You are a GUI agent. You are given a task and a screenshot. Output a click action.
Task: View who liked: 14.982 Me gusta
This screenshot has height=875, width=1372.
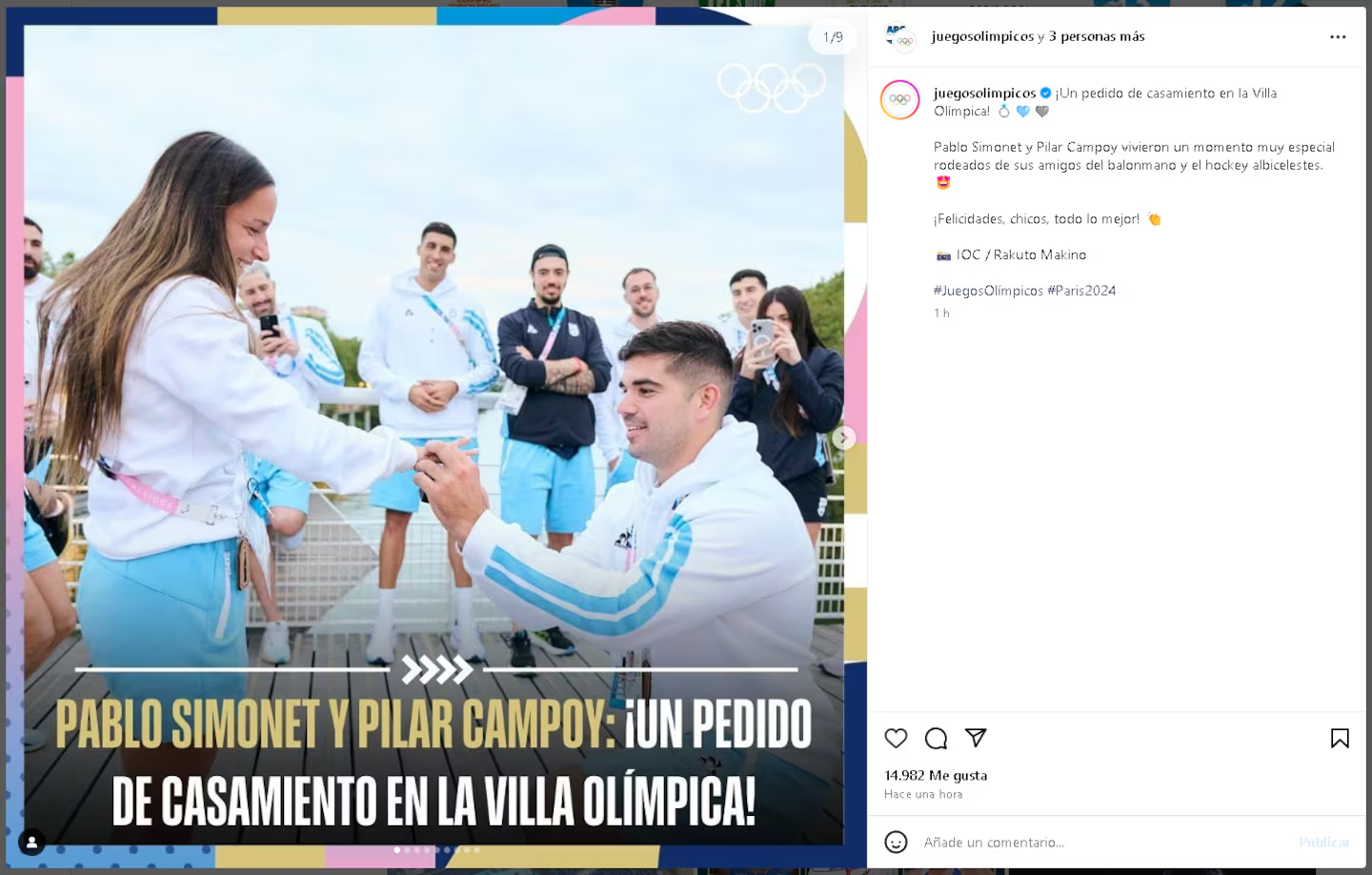click(x=936, y=775)
